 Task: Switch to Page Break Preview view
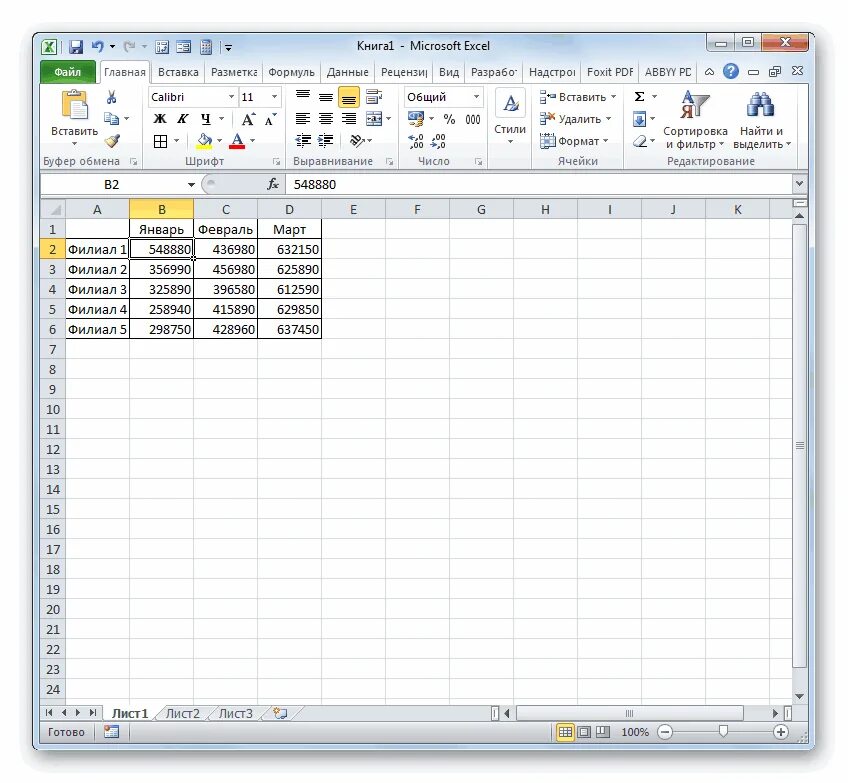pos(603,732)
